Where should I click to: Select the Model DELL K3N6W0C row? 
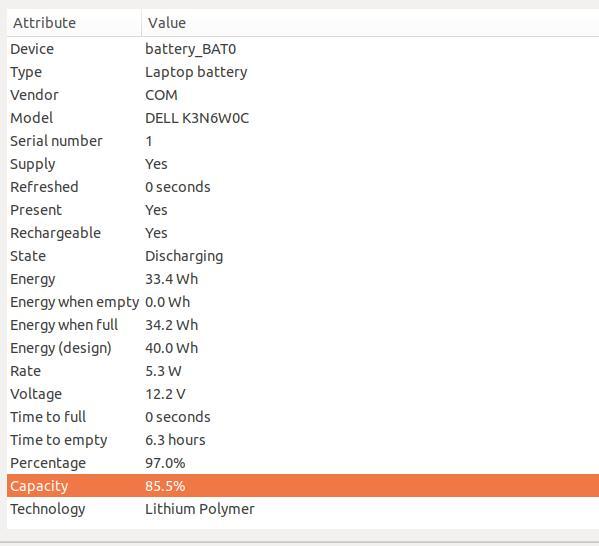303,118
